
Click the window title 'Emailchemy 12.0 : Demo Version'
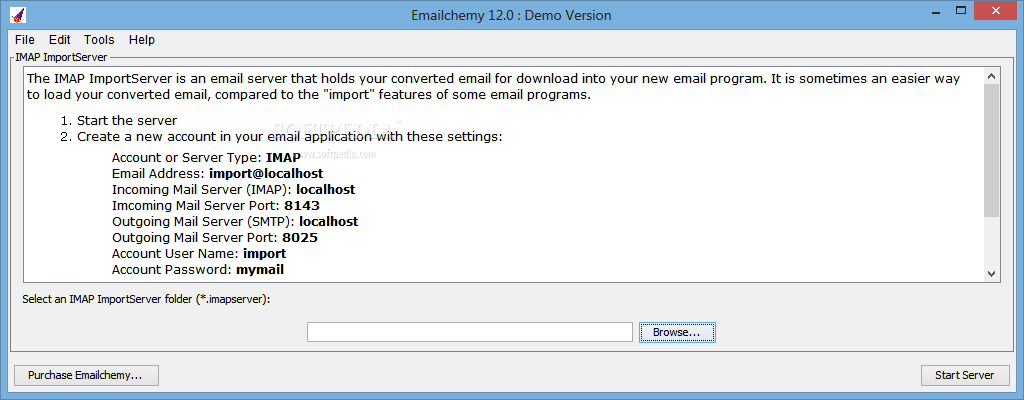pyautogui.click(x=511, y=15)
